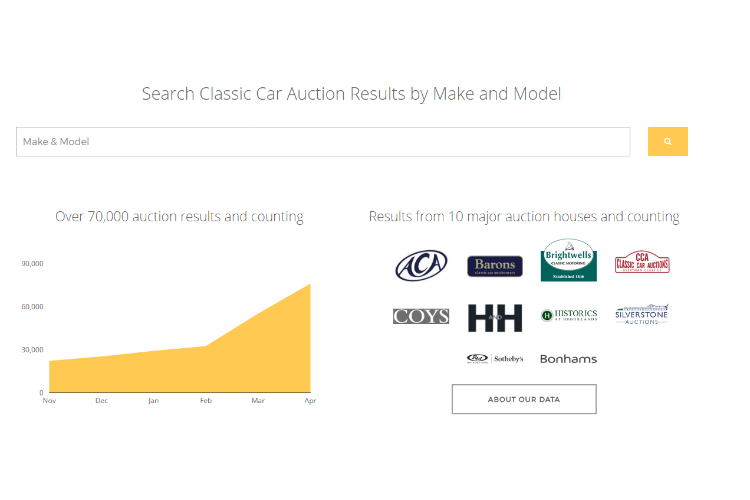Viewport: 750px width, 500px height.
Task: Select the H&H auction logo
Action: [495, 318]
